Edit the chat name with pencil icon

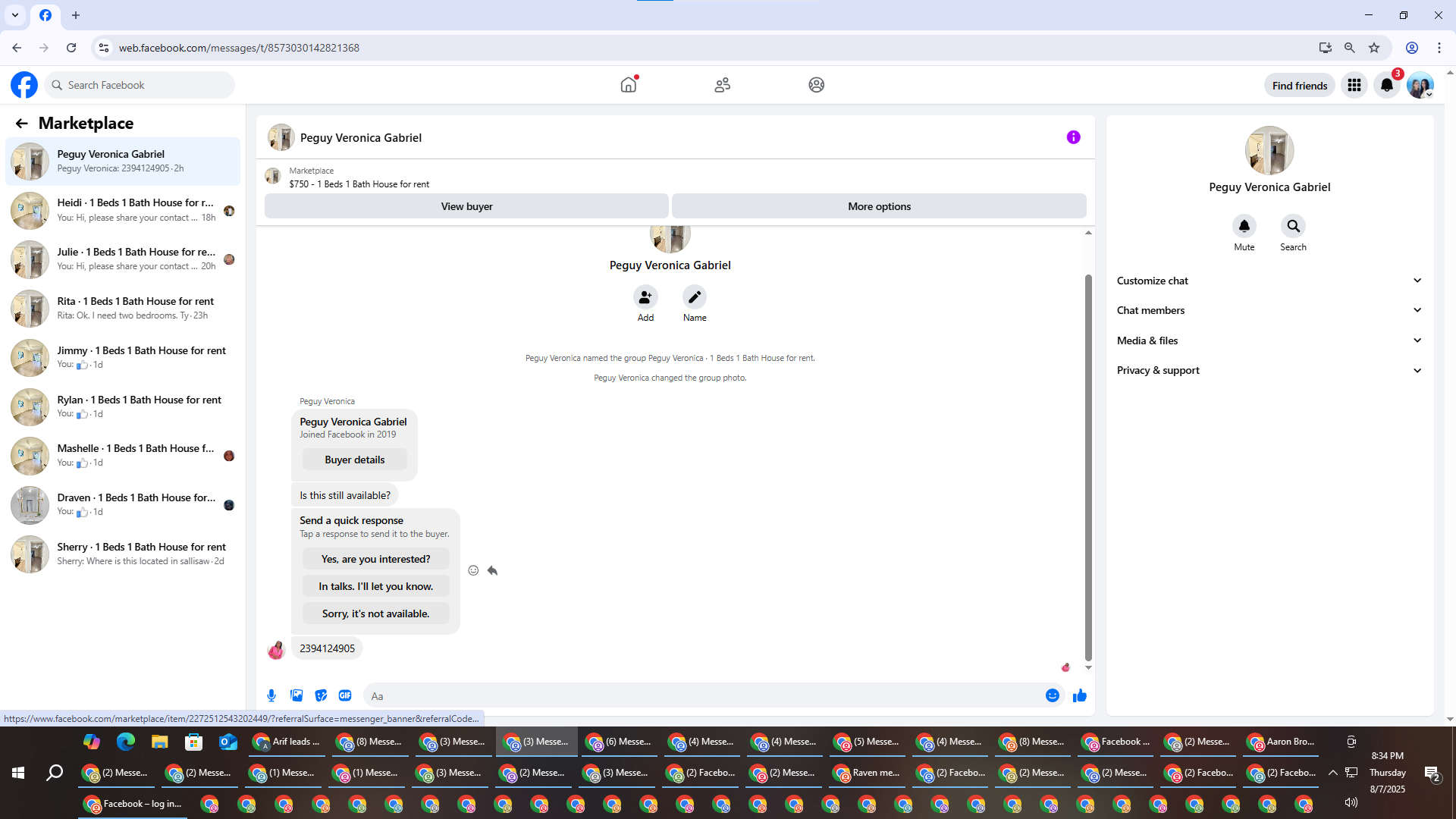coord(695,297)
